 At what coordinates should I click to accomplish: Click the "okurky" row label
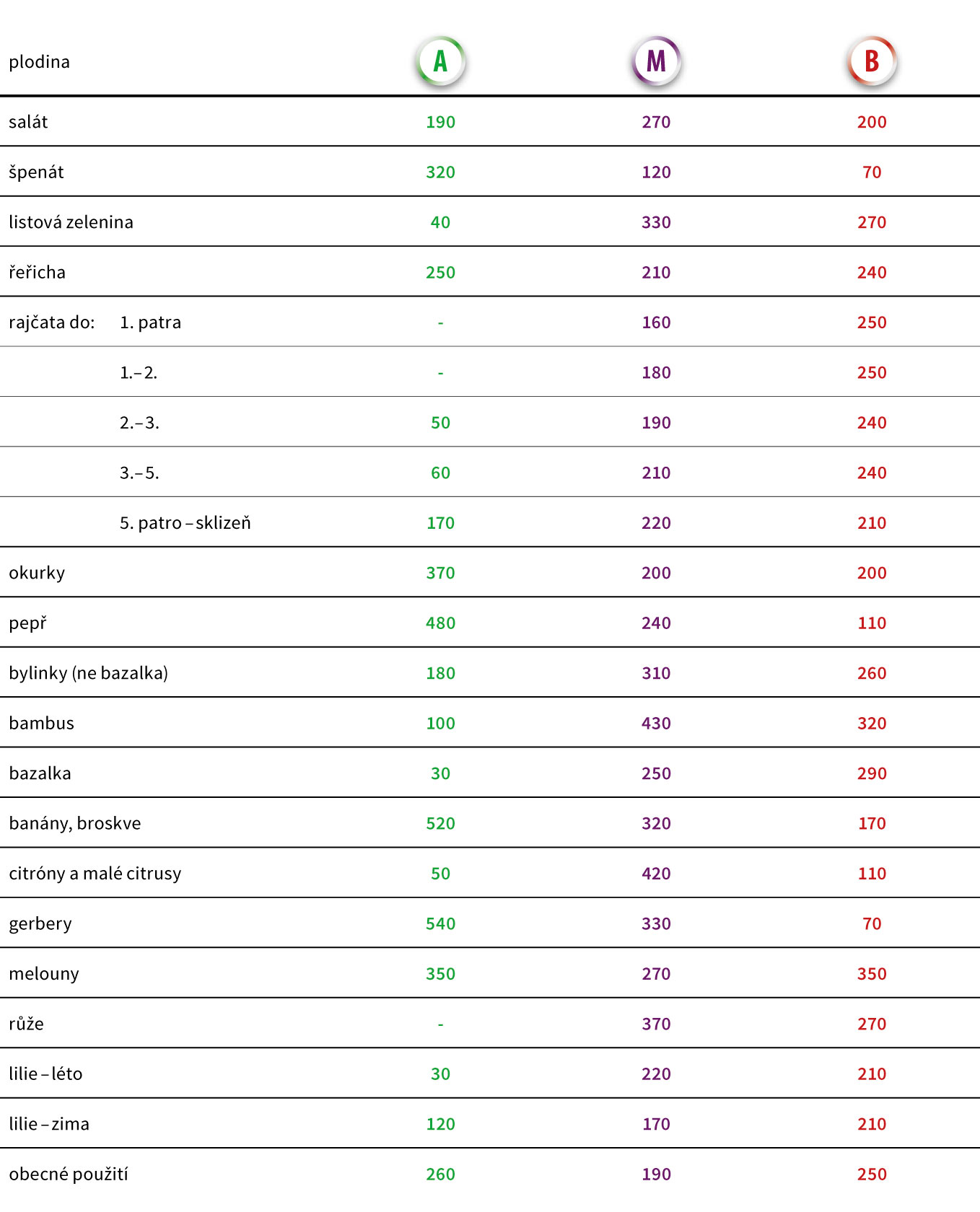coord(37,573)
